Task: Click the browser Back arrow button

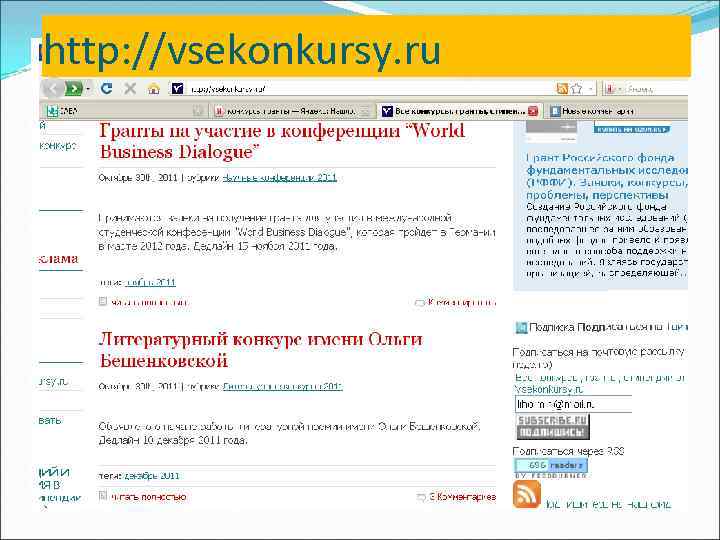Action: (52, 88)
